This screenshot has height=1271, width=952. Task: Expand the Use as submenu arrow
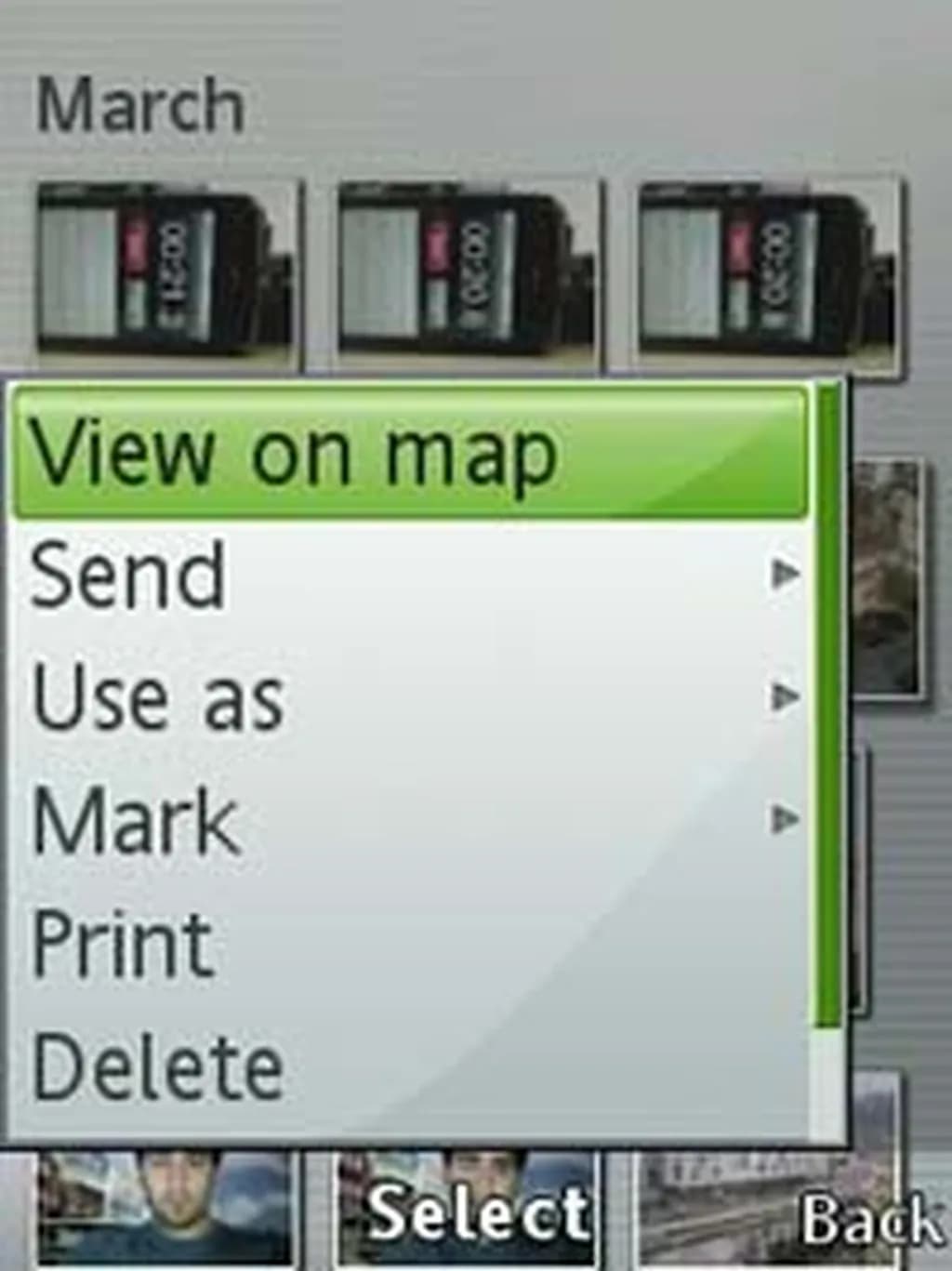[786, 696]
